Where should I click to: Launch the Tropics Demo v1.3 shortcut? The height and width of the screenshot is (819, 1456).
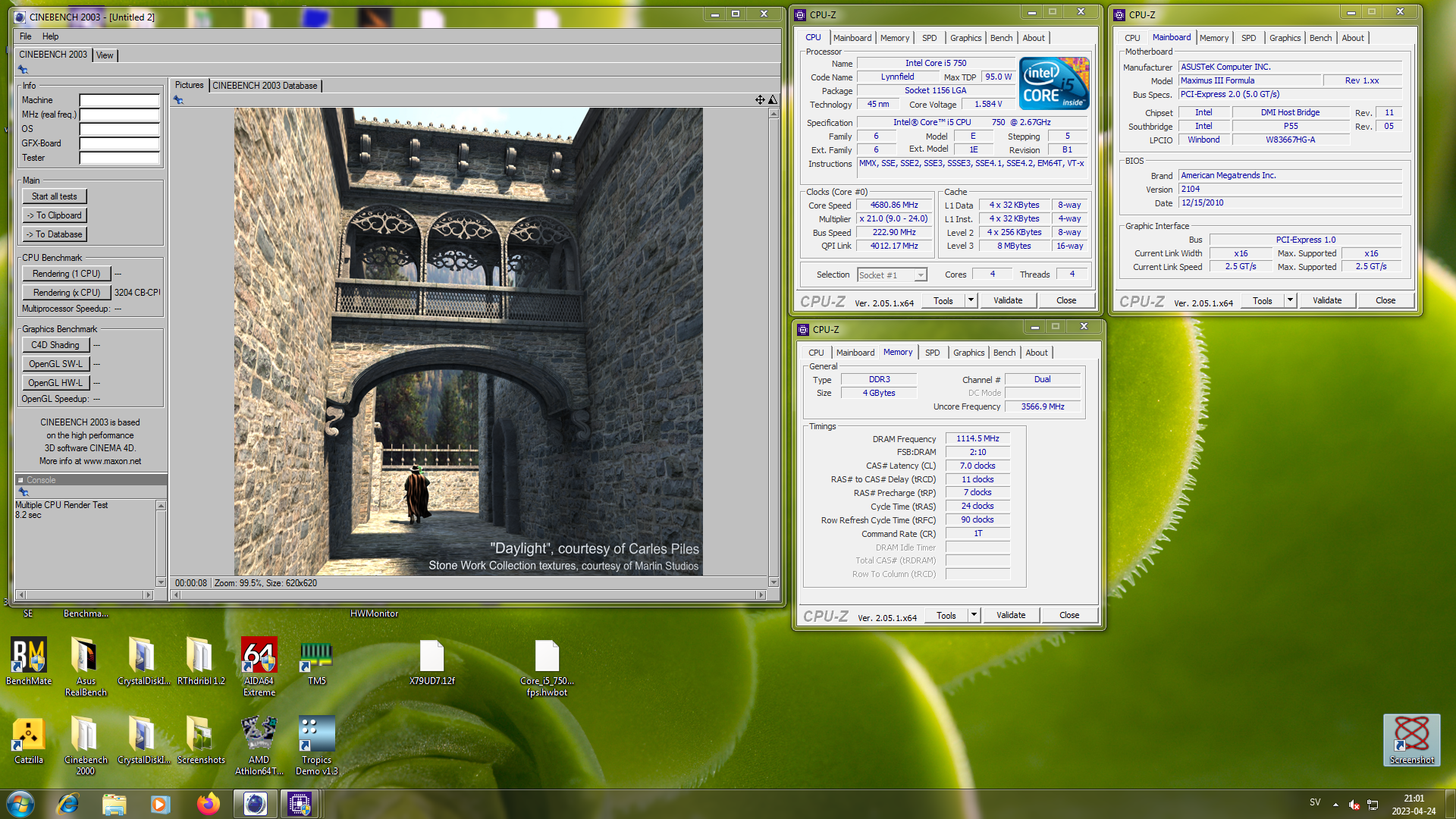point(316,746)
